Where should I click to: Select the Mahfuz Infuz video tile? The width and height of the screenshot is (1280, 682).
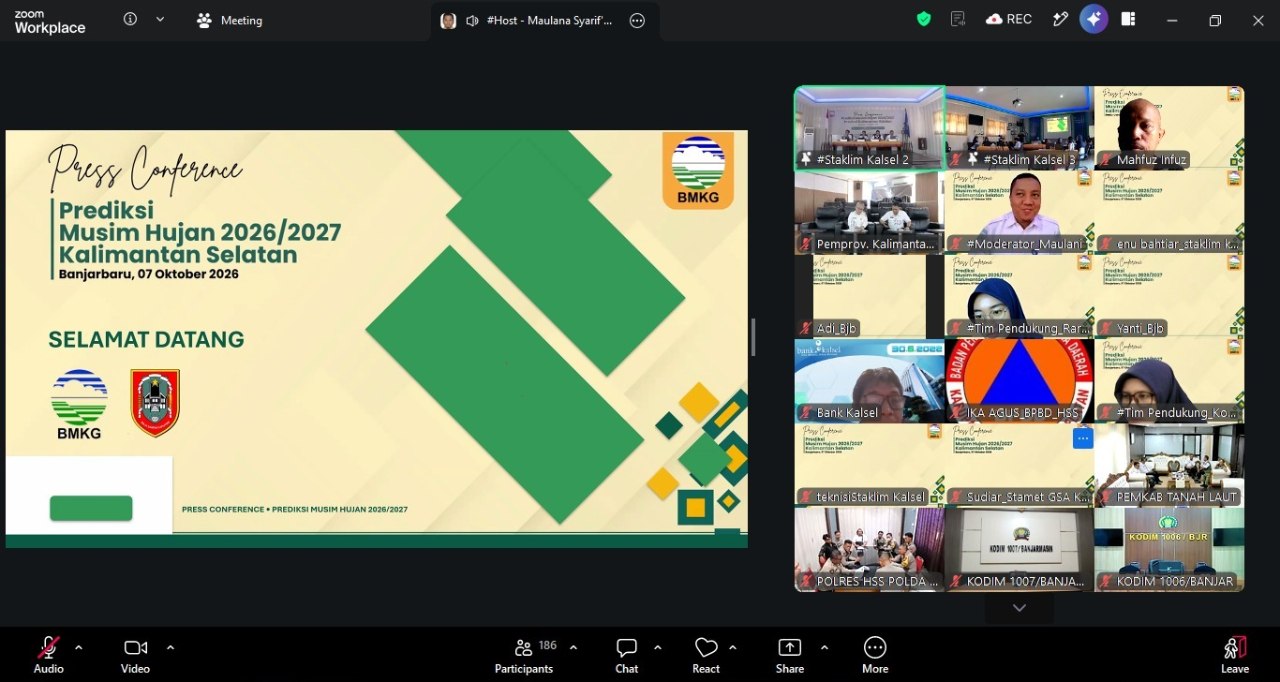click(x=1169, y=127)
